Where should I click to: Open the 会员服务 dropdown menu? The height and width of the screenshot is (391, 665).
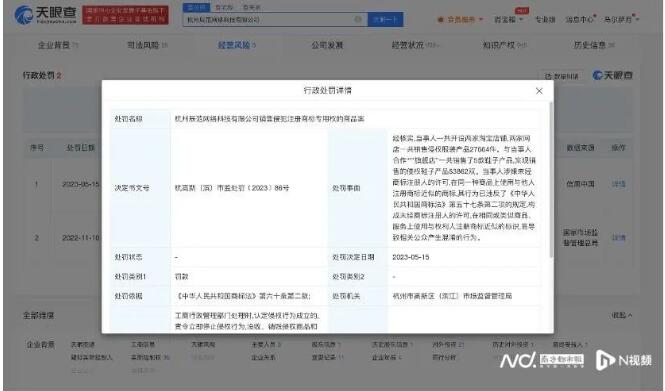point(461,20)
